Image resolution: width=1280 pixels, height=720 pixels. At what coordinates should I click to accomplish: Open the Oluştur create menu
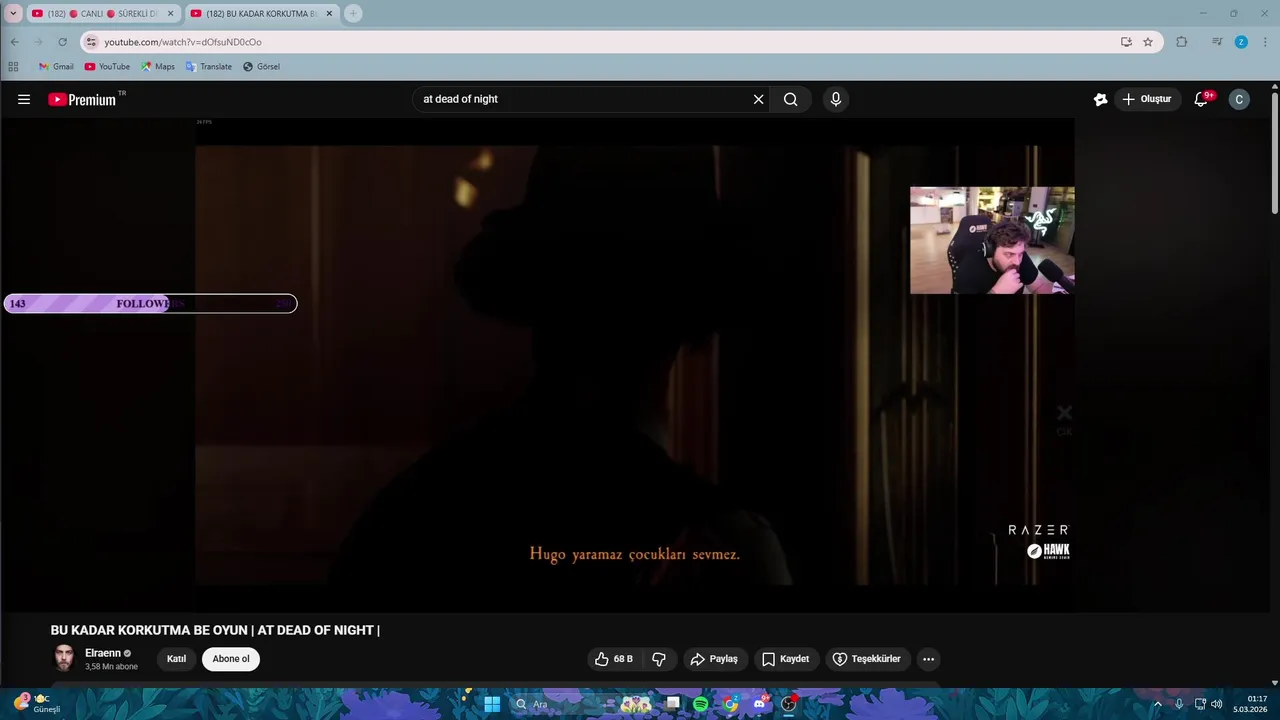pos(1146,99)
